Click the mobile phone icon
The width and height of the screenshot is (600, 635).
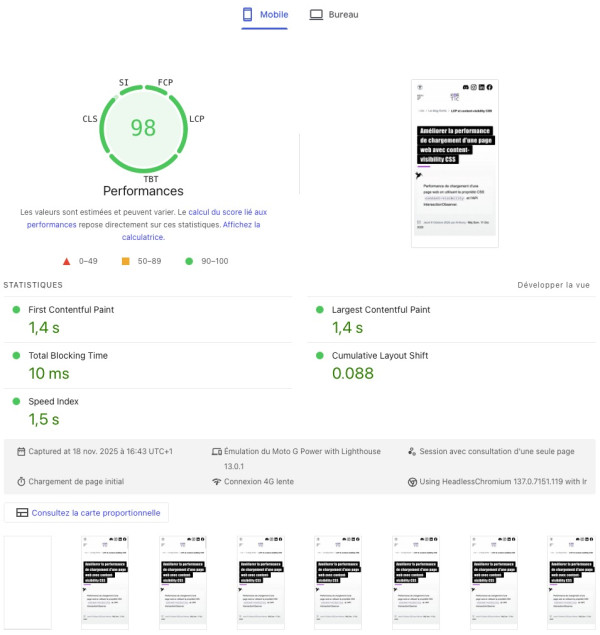pyautogui.click(x=247, y=15)
